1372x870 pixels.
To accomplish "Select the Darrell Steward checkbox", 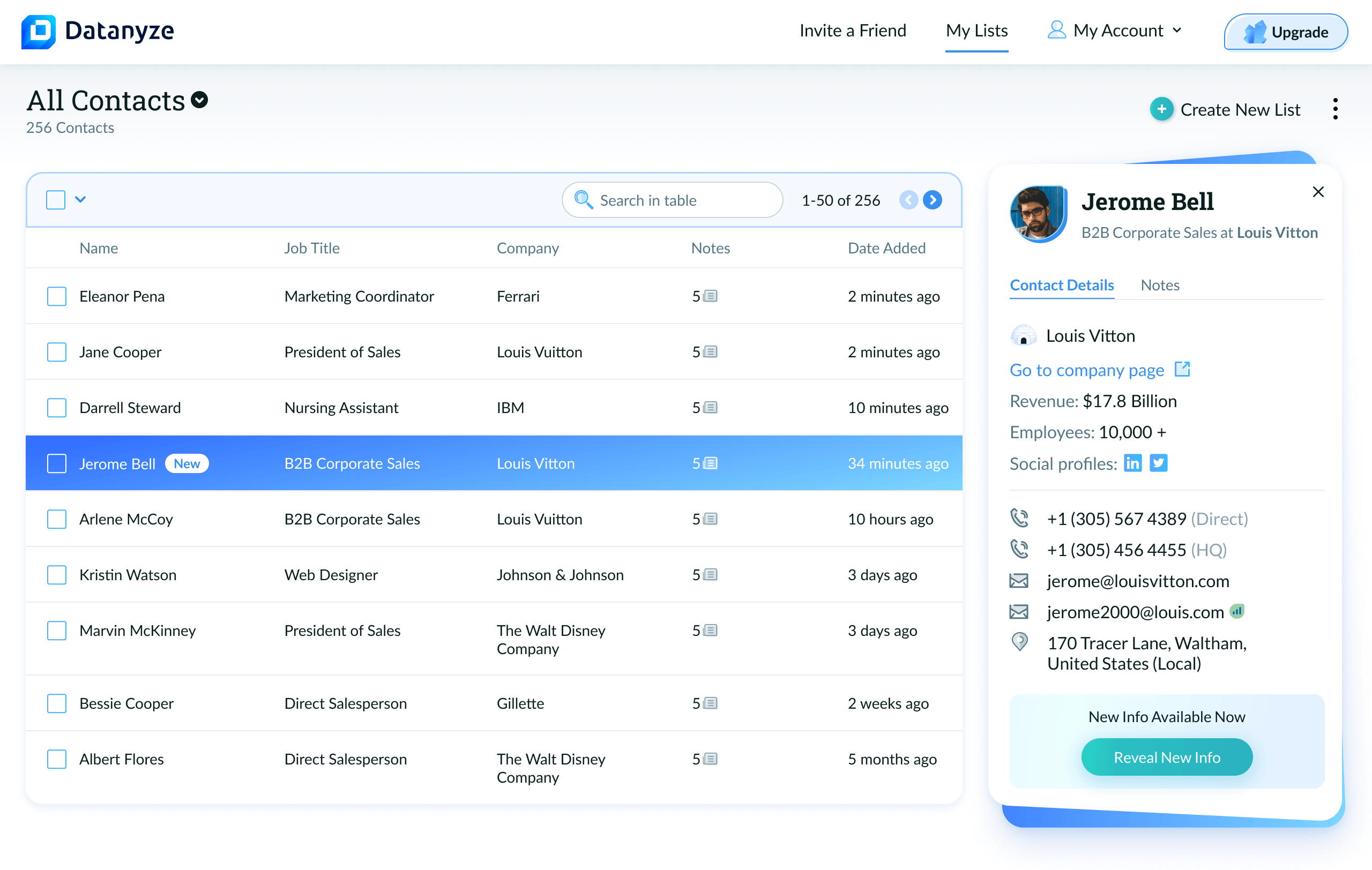I will 56,408.
